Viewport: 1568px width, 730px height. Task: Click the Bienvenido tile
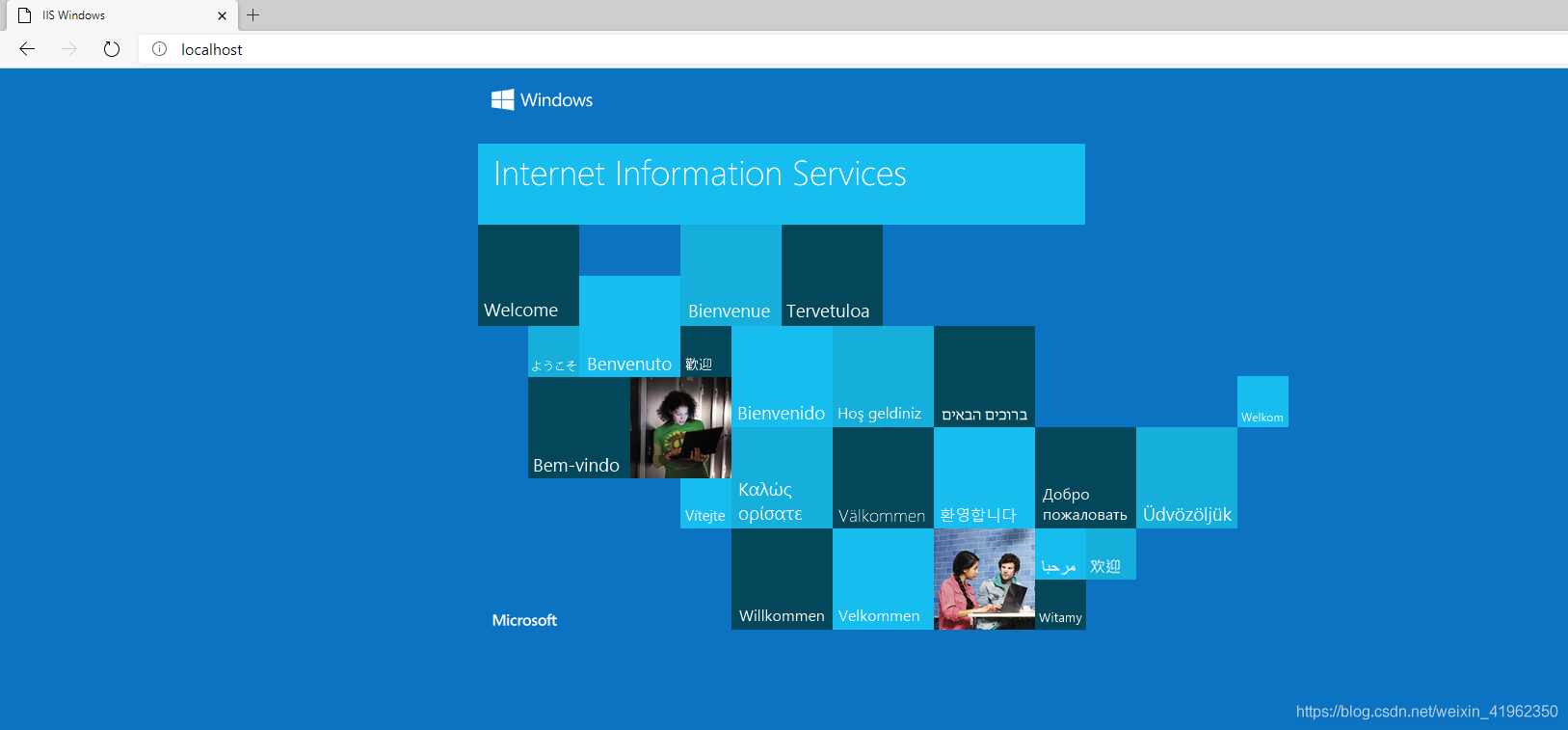pyautogui.click(x=782, y=376)
